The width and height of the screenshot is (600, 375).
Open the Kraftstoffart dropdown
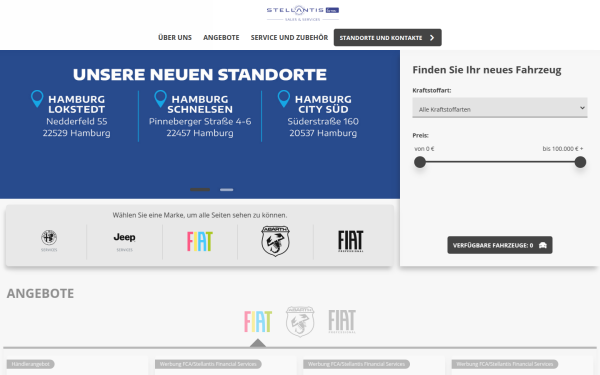click(500, 108)
